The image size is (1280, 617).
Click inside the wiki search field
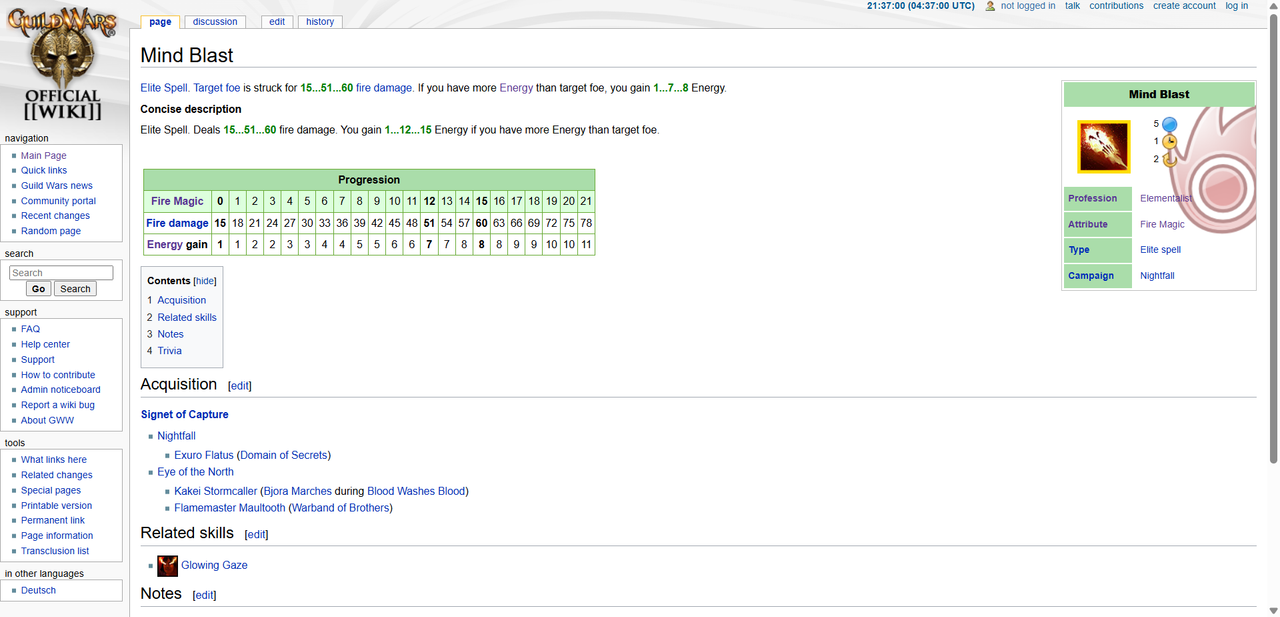click(61, 273)
